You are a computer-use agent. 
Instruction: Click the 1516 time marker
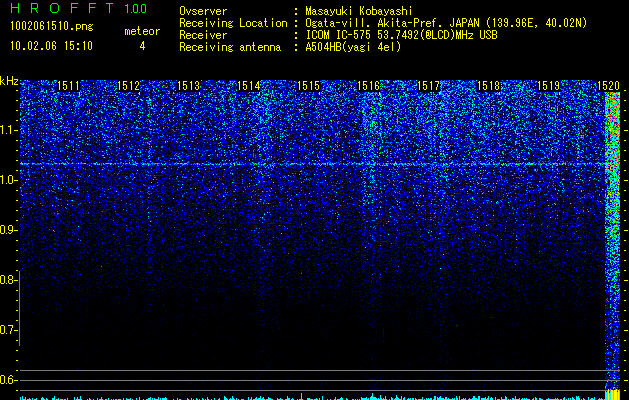point(368,86)
